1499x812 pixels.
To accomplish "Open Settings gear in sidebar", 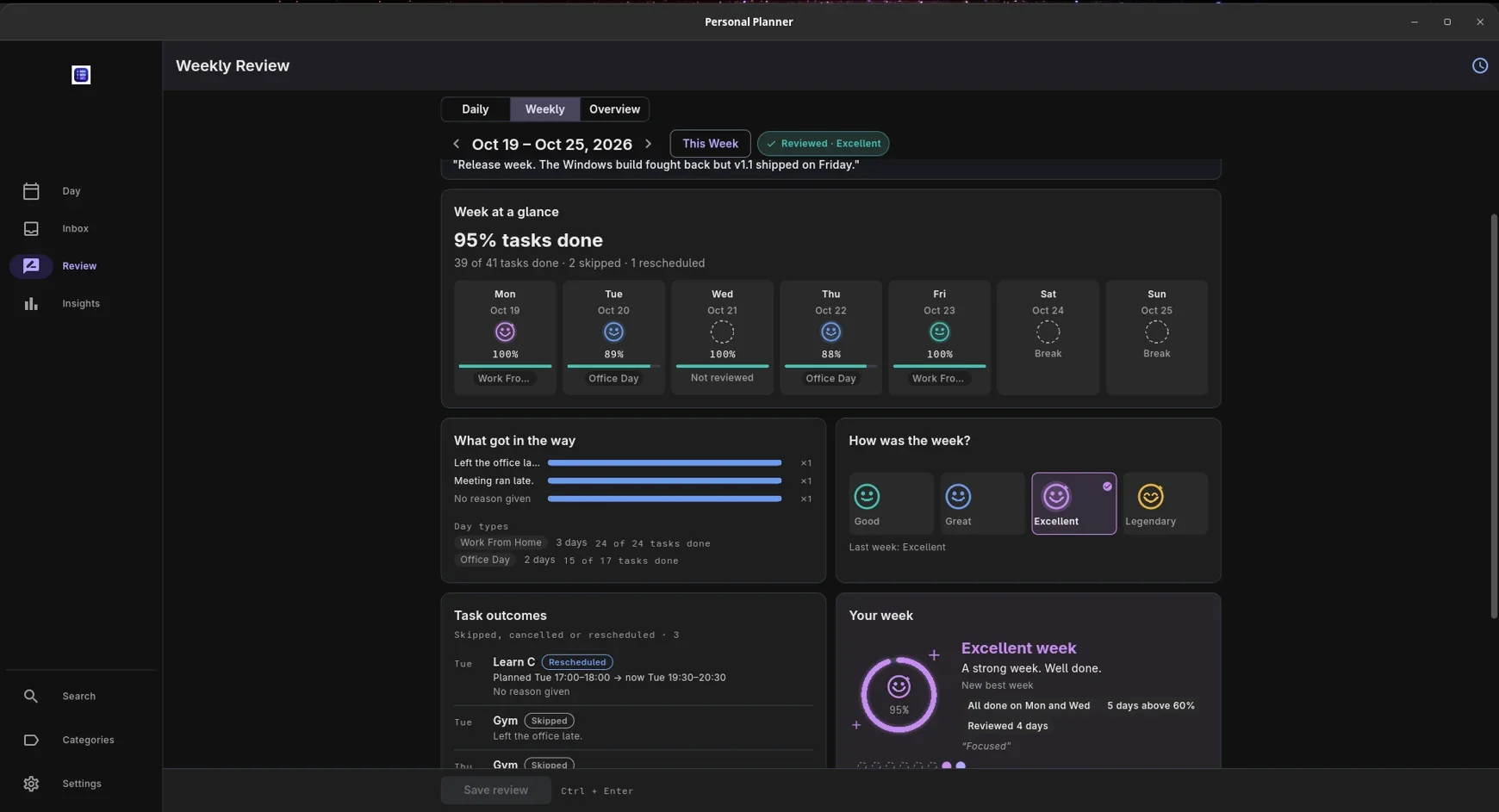I will coord(31,784).
